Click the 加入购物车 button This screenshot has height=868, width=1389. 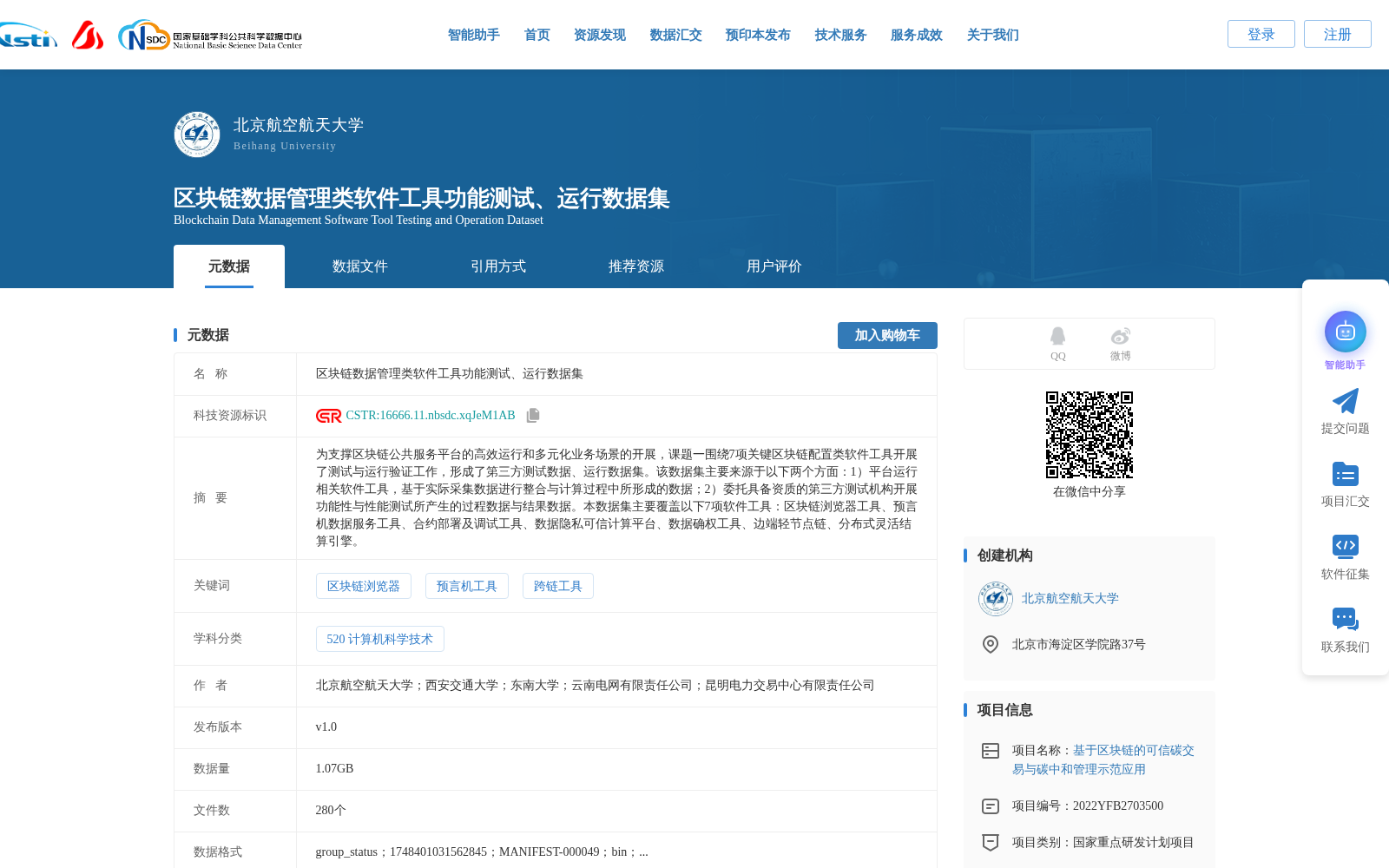[x=887, y=335]
